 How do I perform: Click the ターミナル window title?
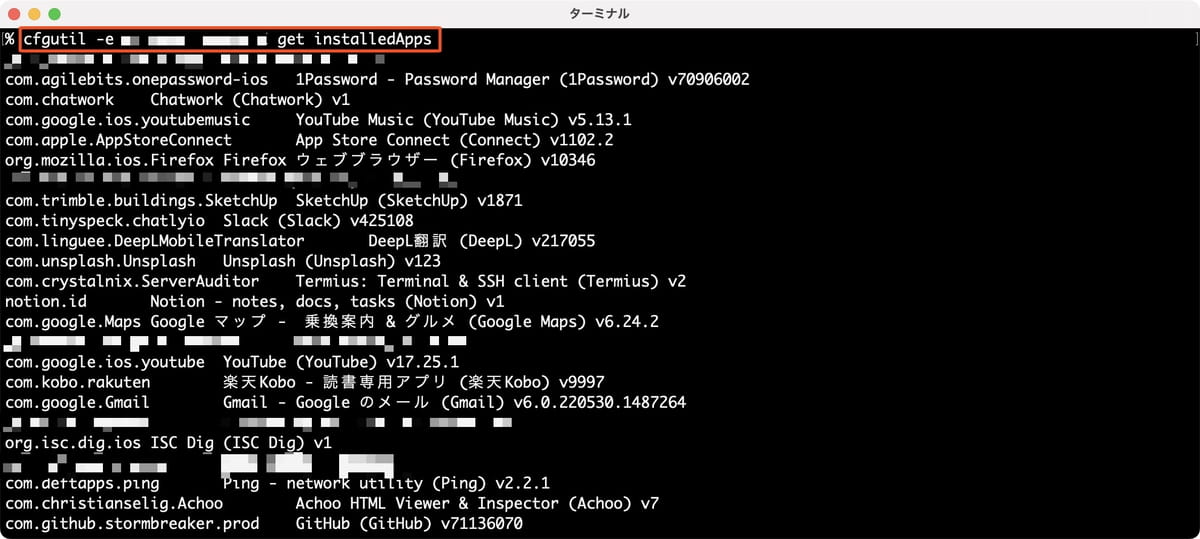point(600,14)
